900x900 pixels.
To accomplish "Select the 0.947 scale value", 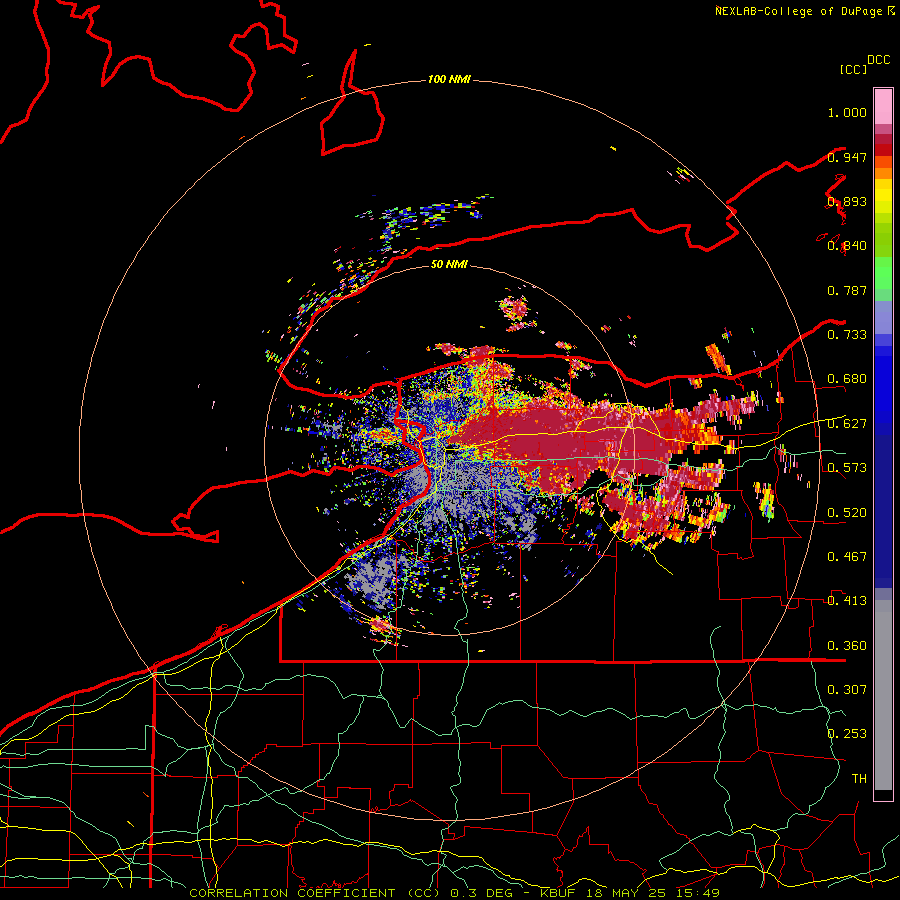I will pos(847,157).
